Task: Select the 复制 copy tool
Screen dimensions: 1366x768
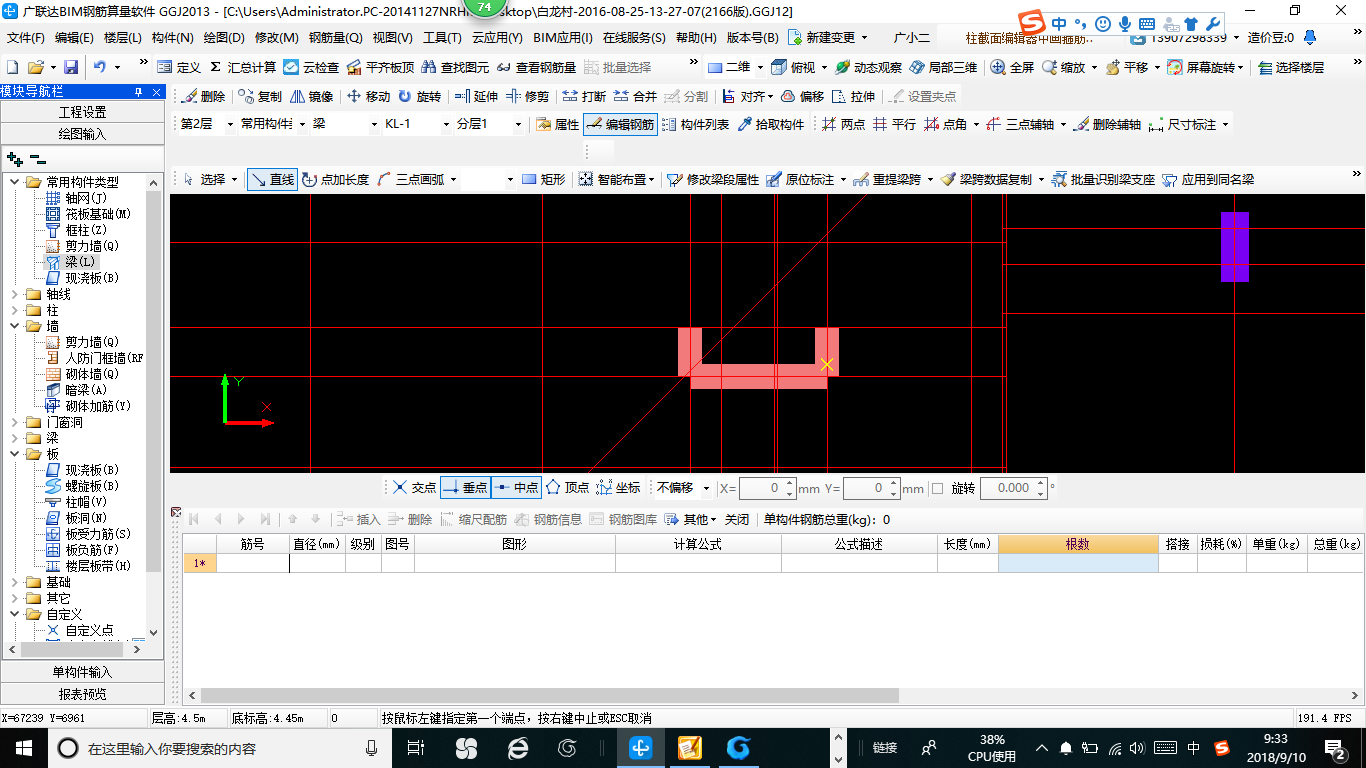Action: pos(260,96)
